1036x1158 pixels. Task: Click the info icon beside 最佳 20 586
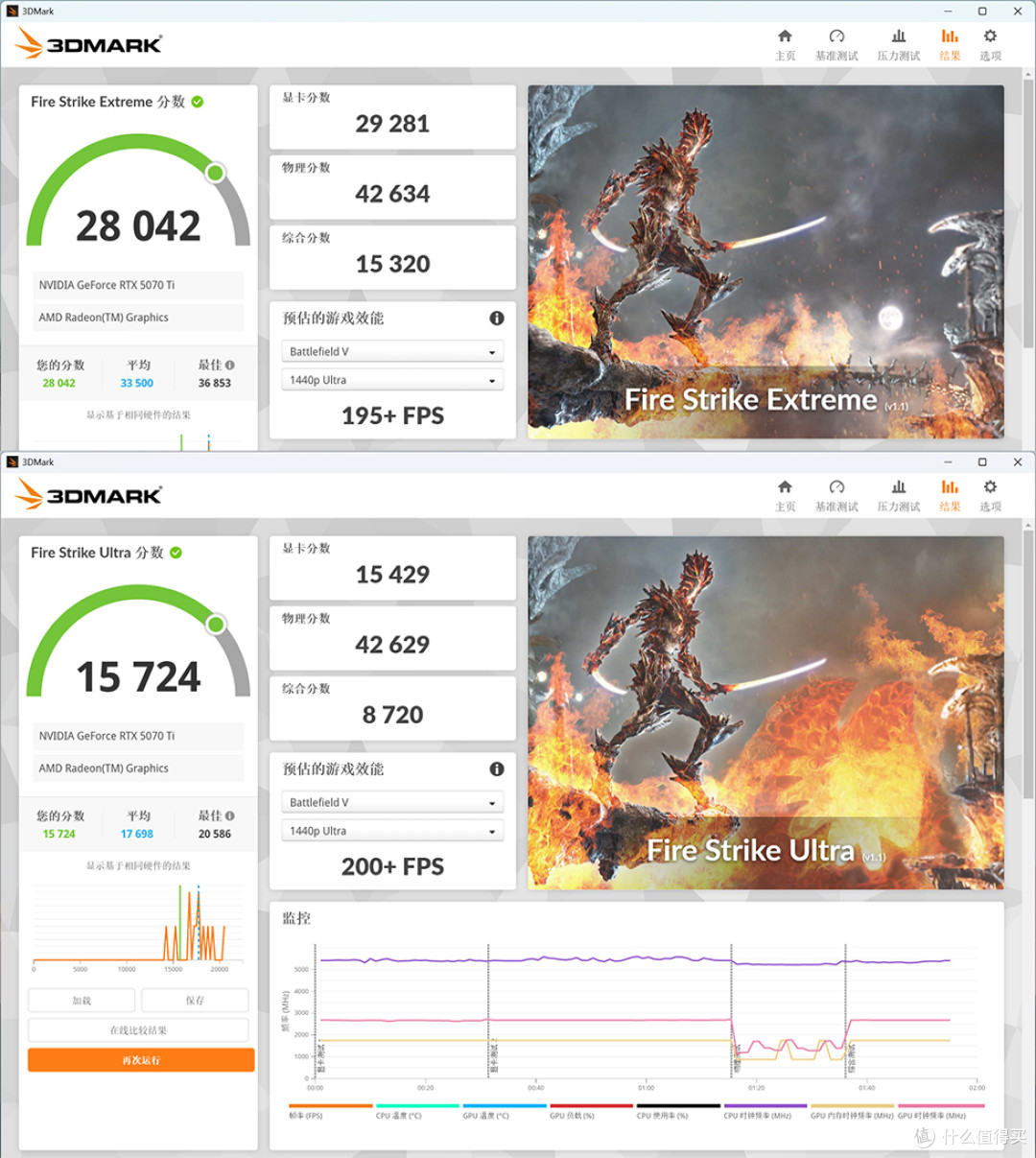pos(230,816)
